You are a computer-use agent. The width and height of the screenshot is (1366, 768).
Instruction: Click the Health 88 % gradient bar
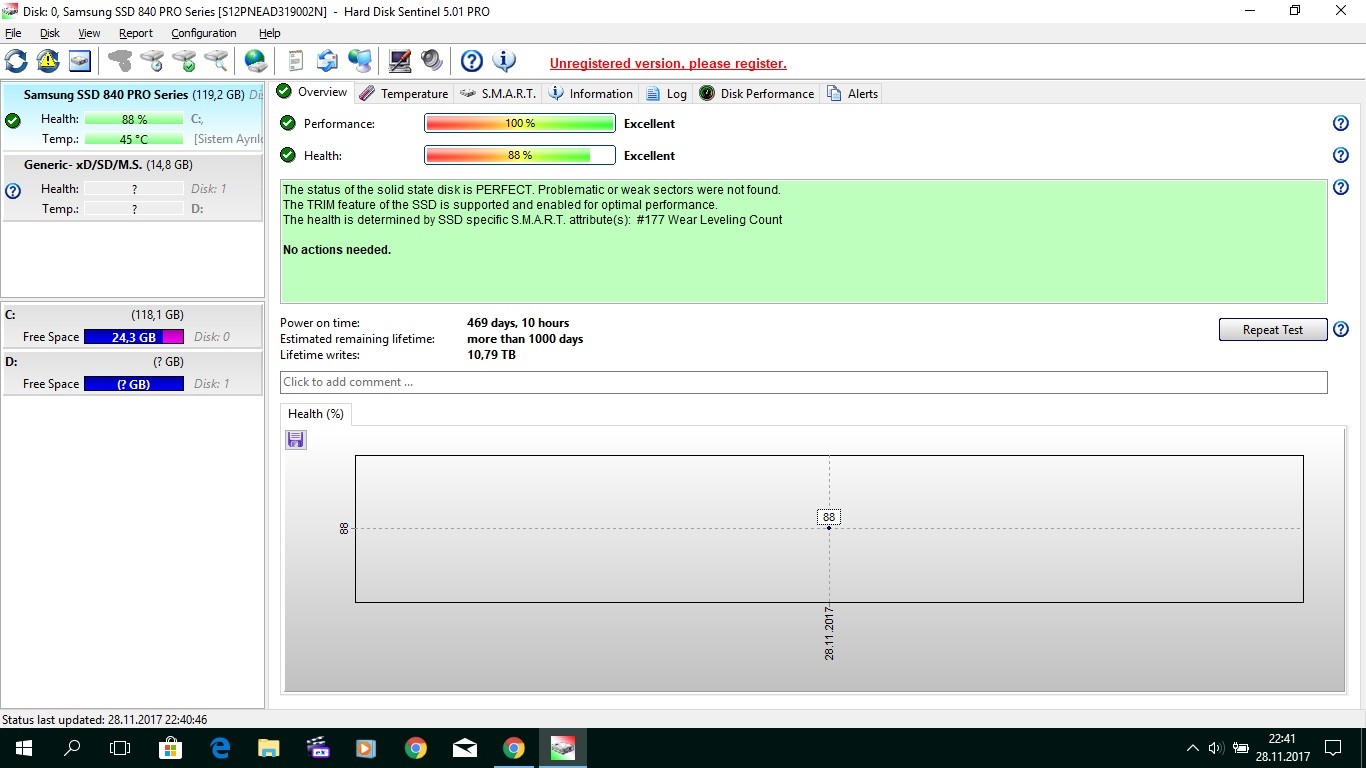pos(520,156)
